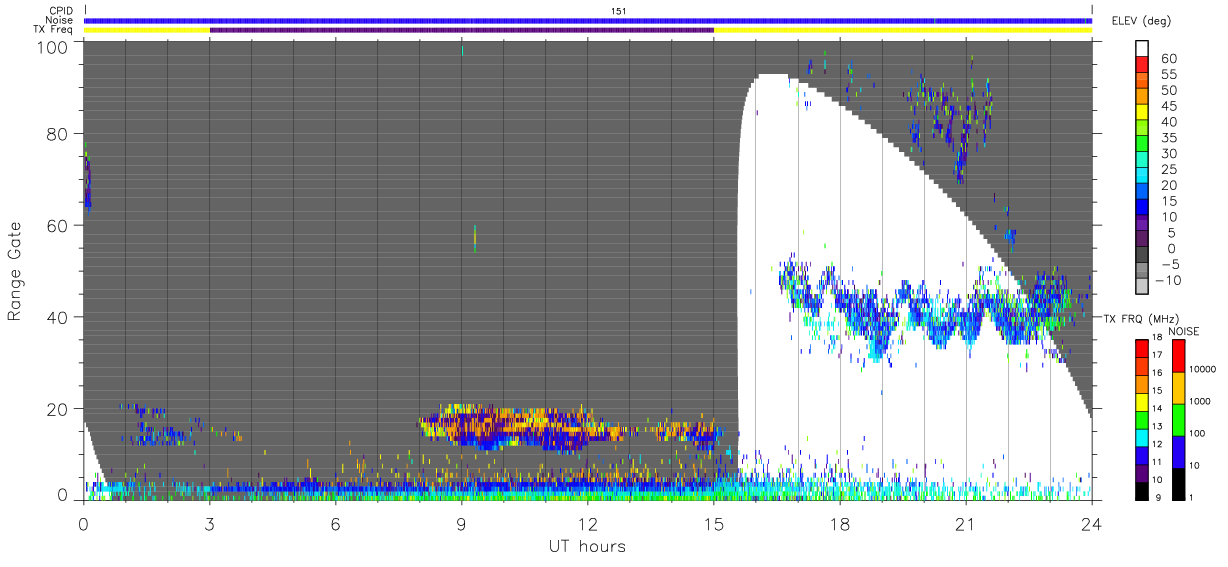Click the "TX Freq" bar label
The image size is (1228, 567).
(54, 29)
